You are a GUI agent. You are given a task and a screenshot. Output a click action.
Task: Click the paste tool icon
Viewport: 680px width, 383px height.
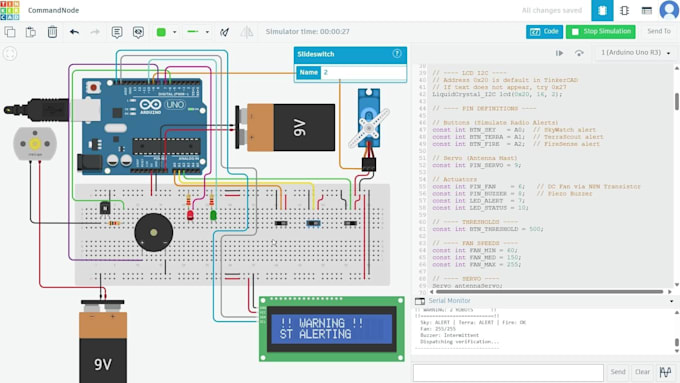point(31,32)
